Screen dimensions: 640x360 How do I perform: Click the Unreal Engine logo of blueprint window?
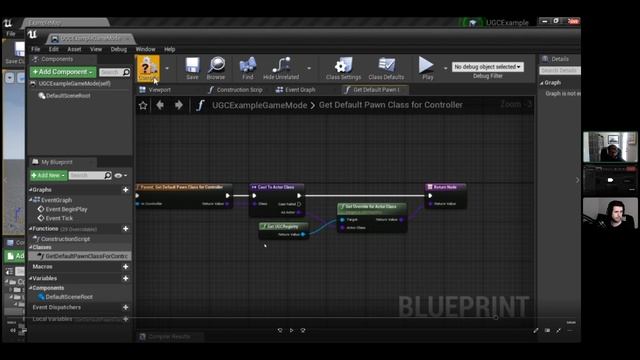[33, 34]
